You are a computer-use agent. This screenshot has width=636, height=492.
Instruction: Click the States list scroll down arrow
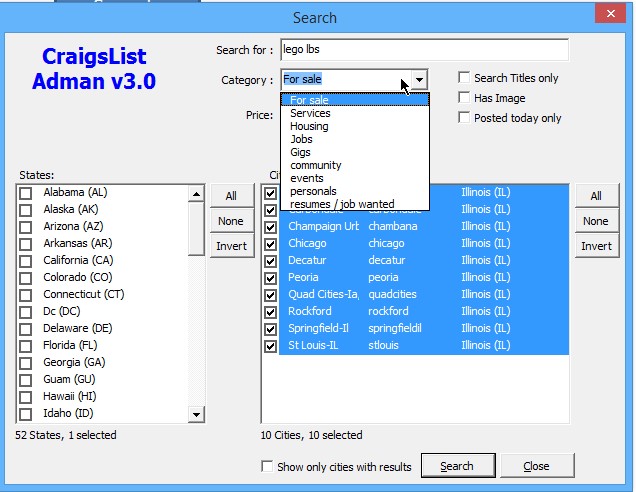point(196,415)
